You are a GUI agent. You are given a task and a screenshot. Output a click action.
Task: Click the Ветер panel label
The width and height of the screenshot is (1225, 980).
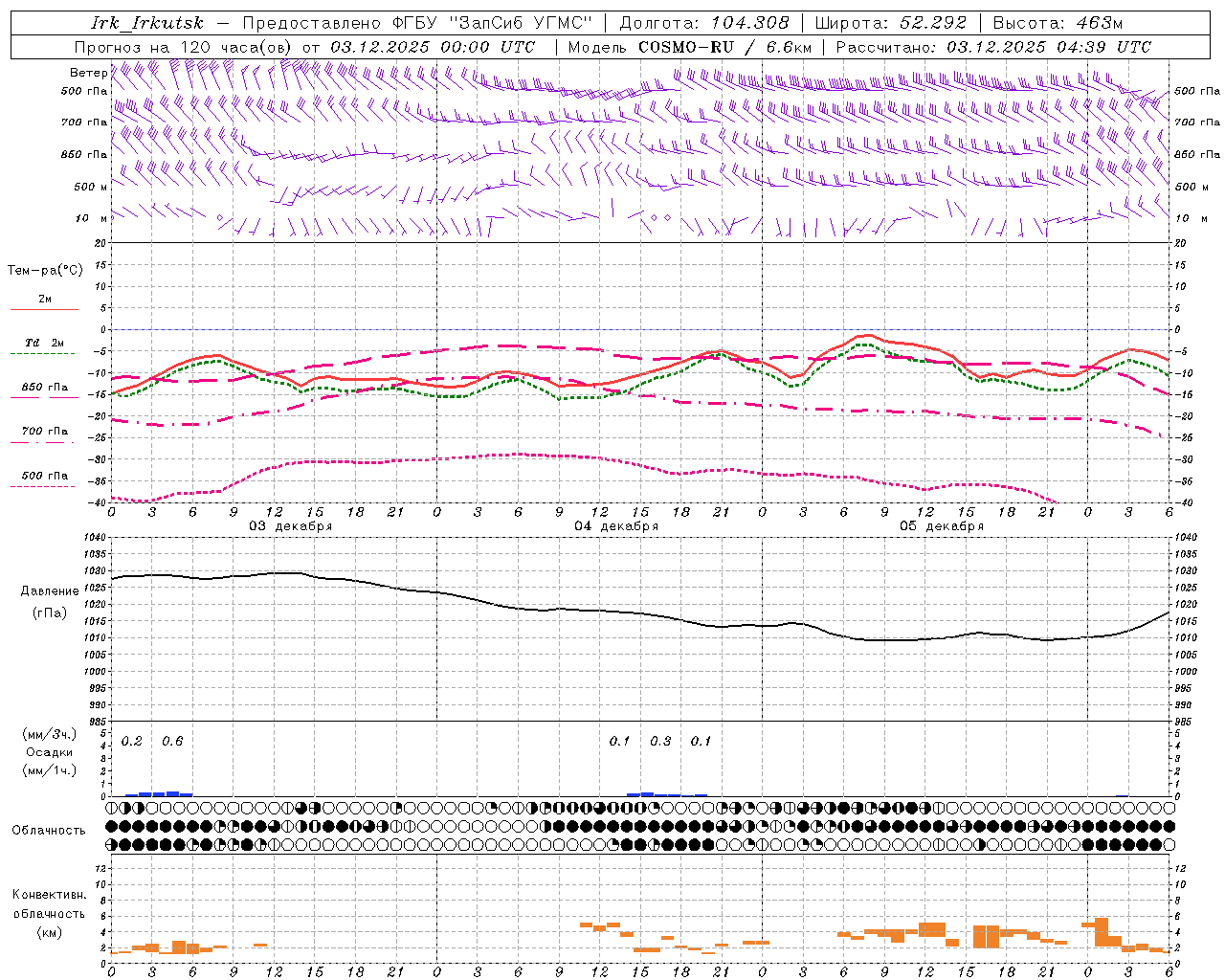(x=88, y=73)
